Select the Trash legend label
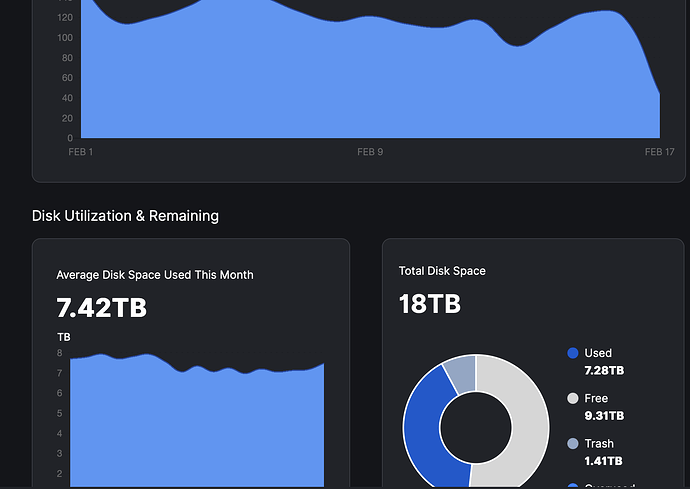This screenshot has width=690, height=489. 599,443
